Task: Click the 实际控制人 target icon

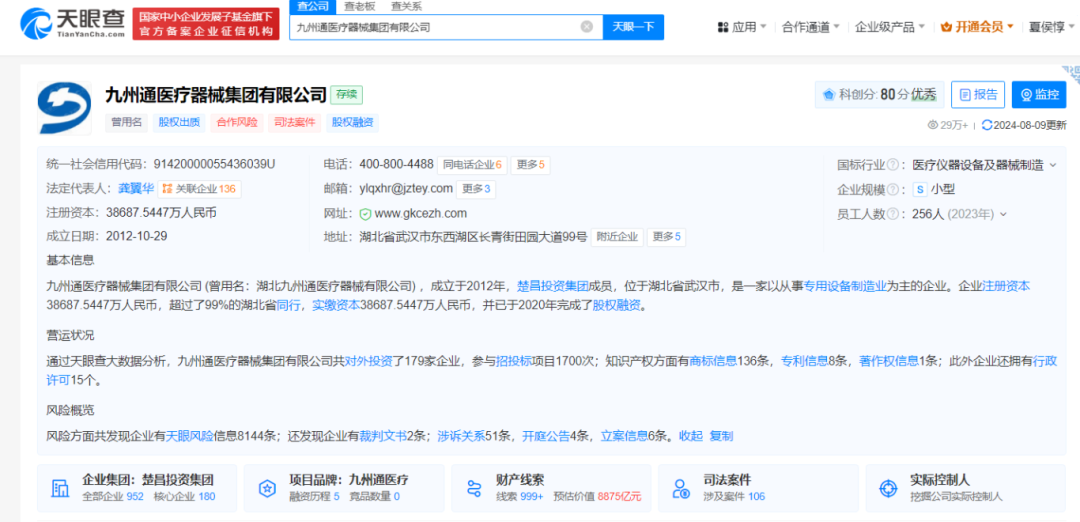Action: coord(889,488)
